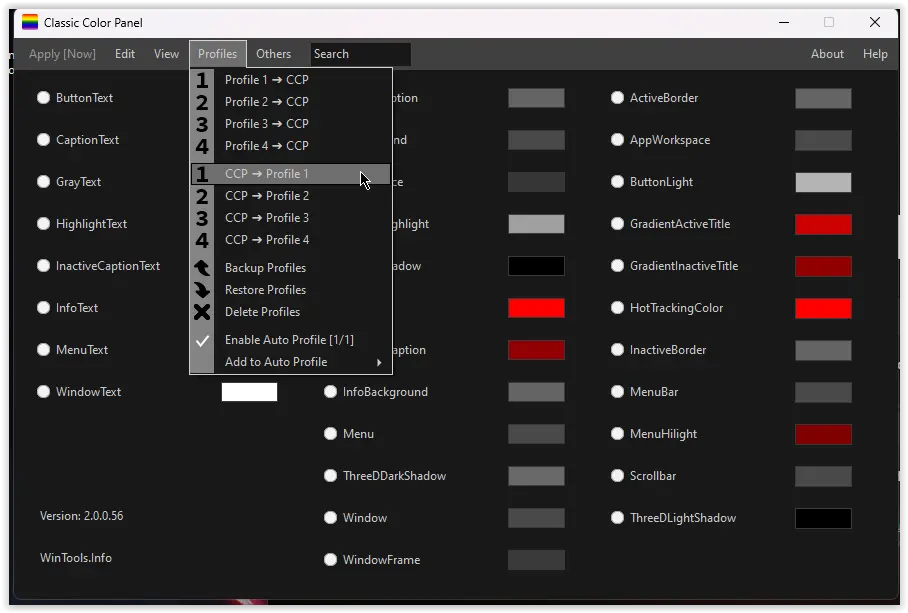Click the HotTrackingColor red swatch
908x613 pixels.
click(823, 308)
